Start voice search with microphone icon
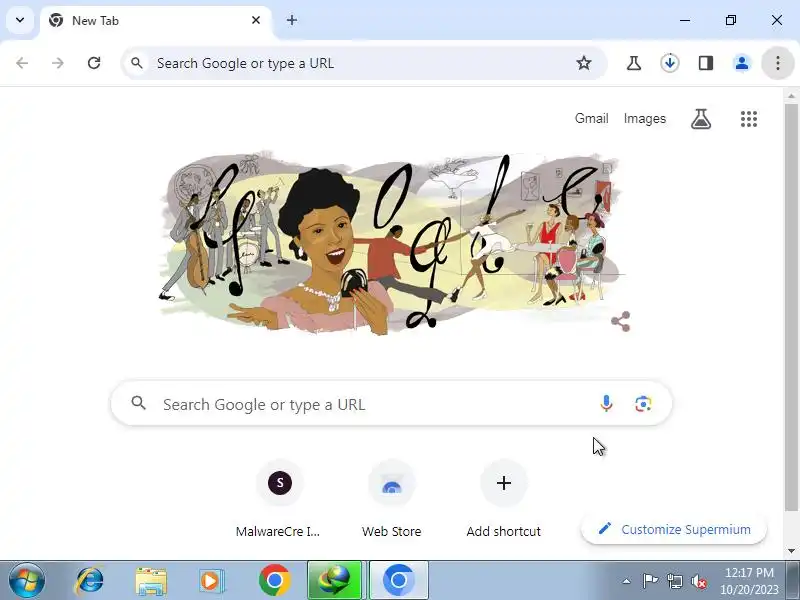Viewport: 800px width, 600px height. click(606, 404)
